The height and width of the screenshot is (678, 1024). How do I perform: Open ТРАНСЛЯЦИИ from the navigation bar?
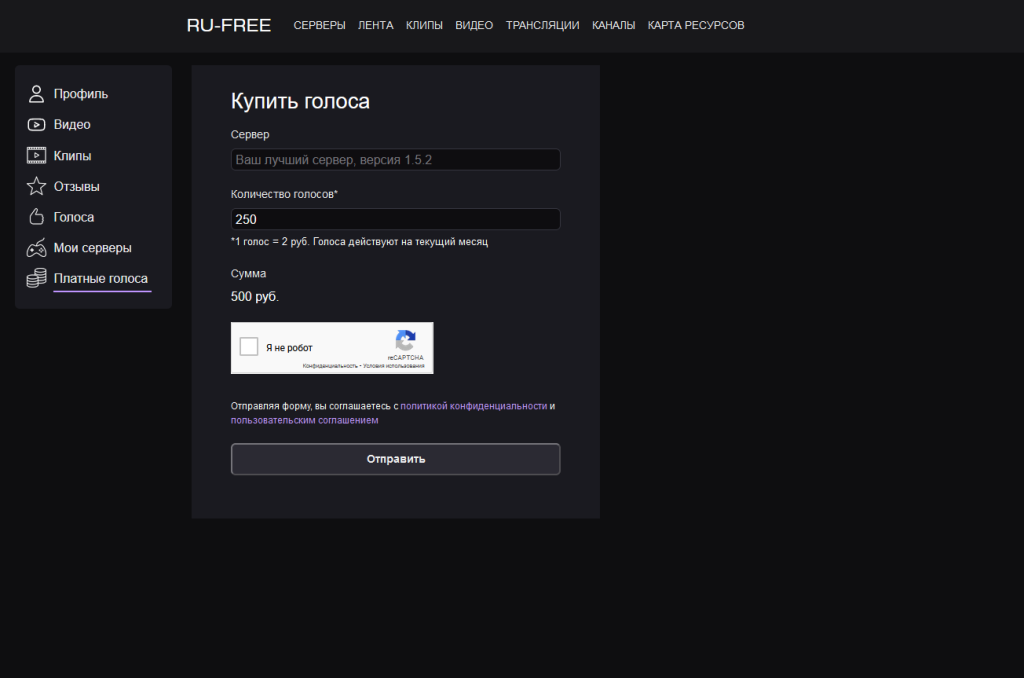pos(541,25)
